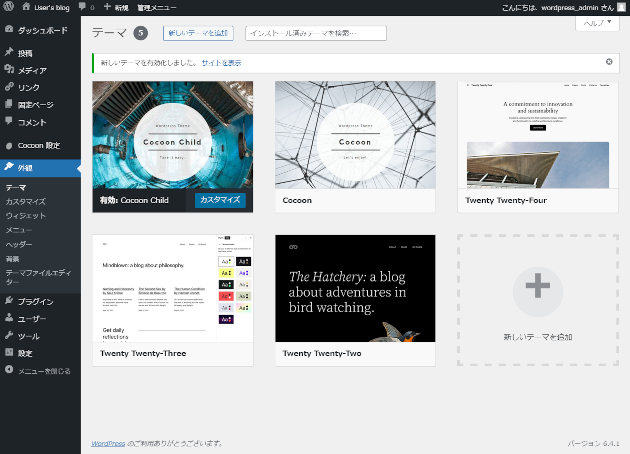Screen dimensions: 630x454
Task: Open Tools (ツール) wrench menu
Action: pyautogui.click(x=9, y=336)
